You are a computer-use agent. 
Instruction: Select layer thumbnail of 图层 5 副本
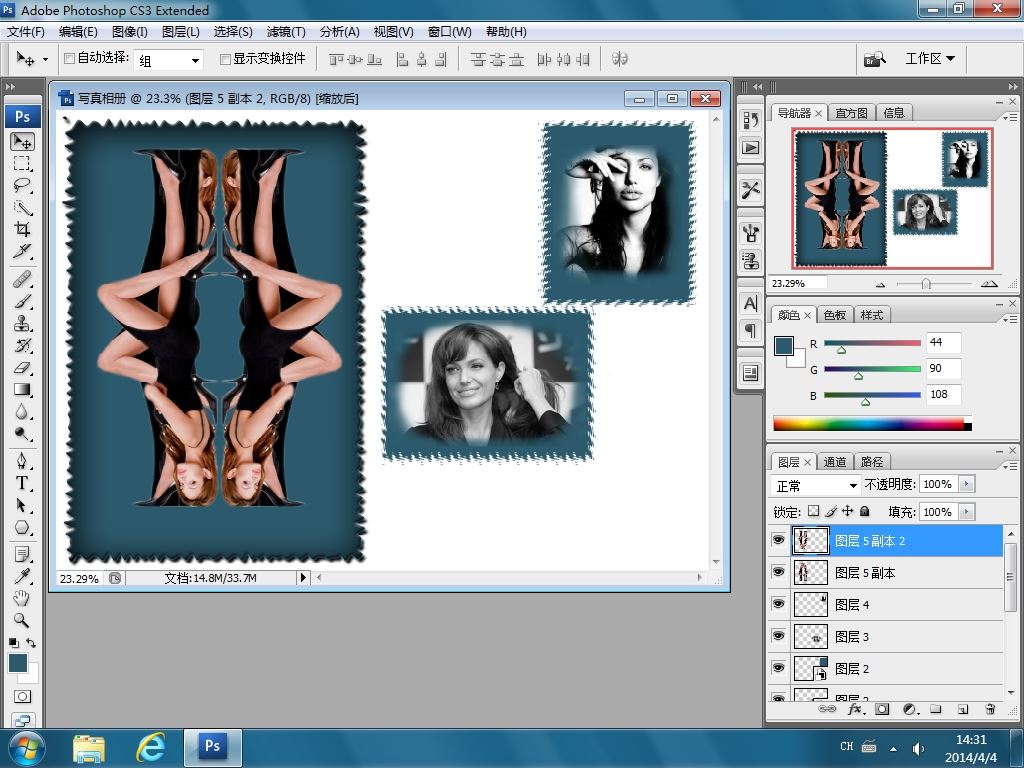tap(810, 573)
